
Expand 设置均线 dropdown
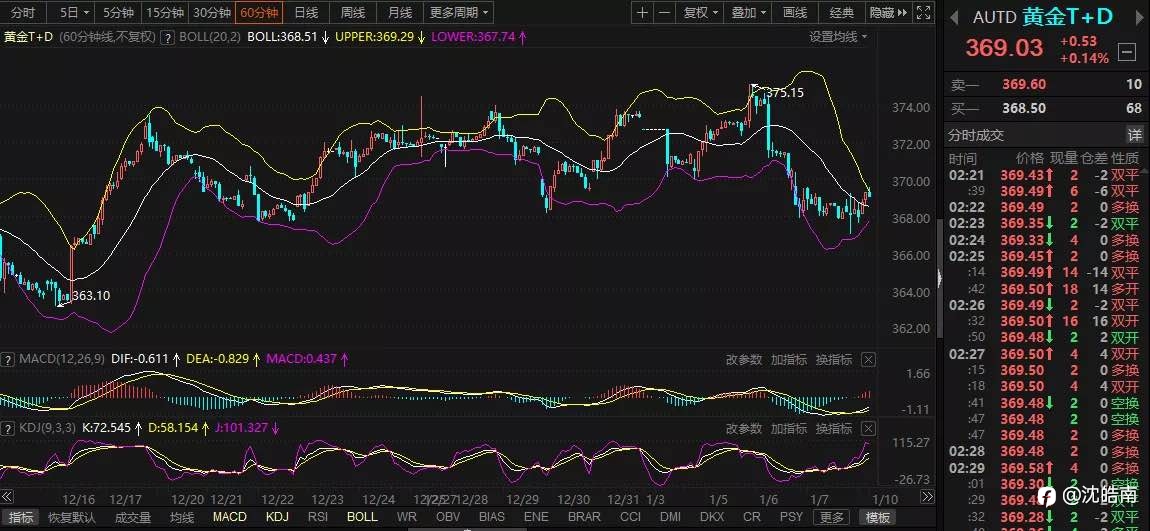(838, 37)
